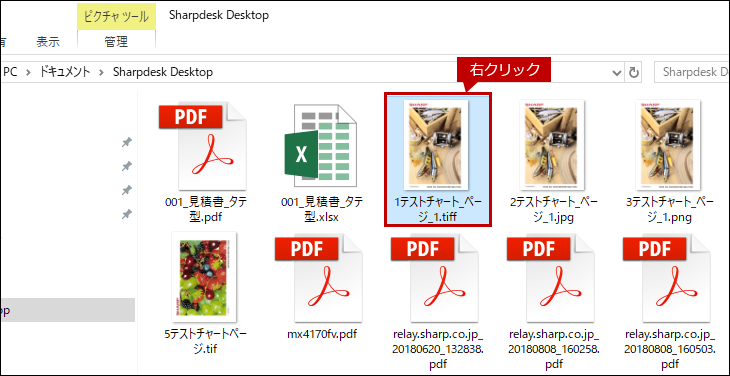Image resolution: width=730 pixels, height=376 pixels.
Task: Click the mx4170fv.pdf file name text
Action: tap(322, 334)
